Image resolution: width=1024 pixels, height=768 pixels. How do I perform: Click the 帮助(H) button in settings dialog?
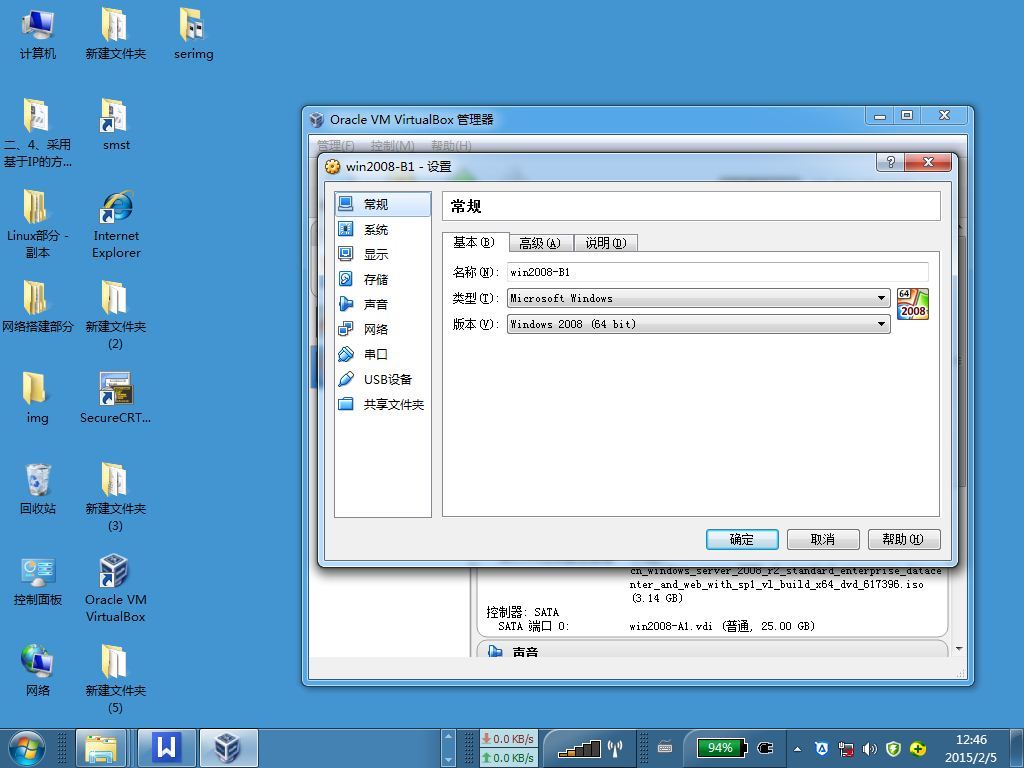coord(904,539)
